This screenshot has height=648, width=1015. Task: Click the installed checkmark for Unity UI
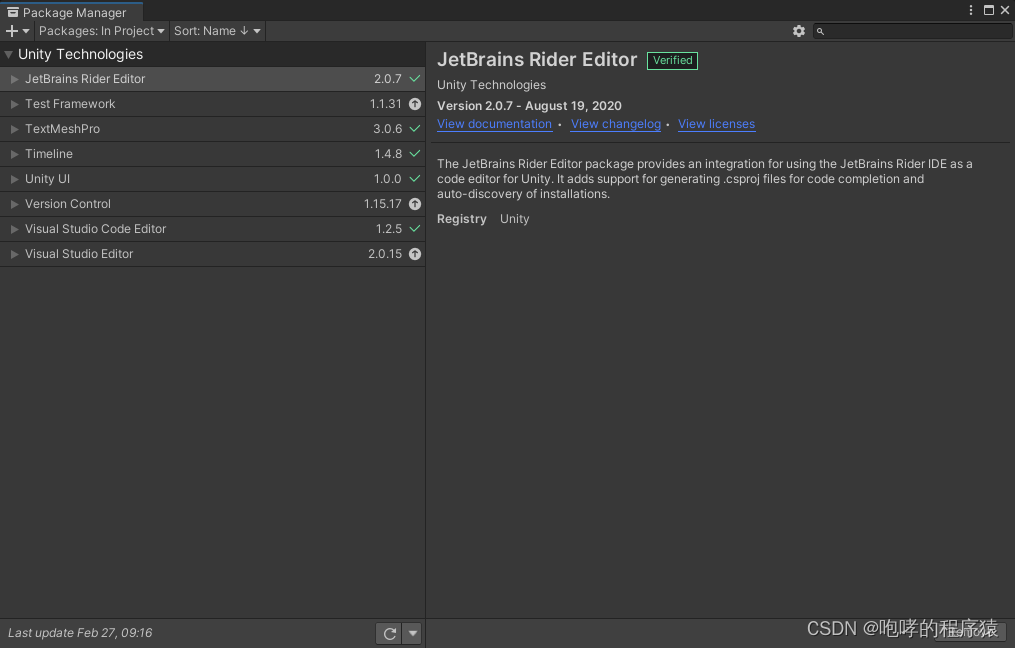(415, 179)
